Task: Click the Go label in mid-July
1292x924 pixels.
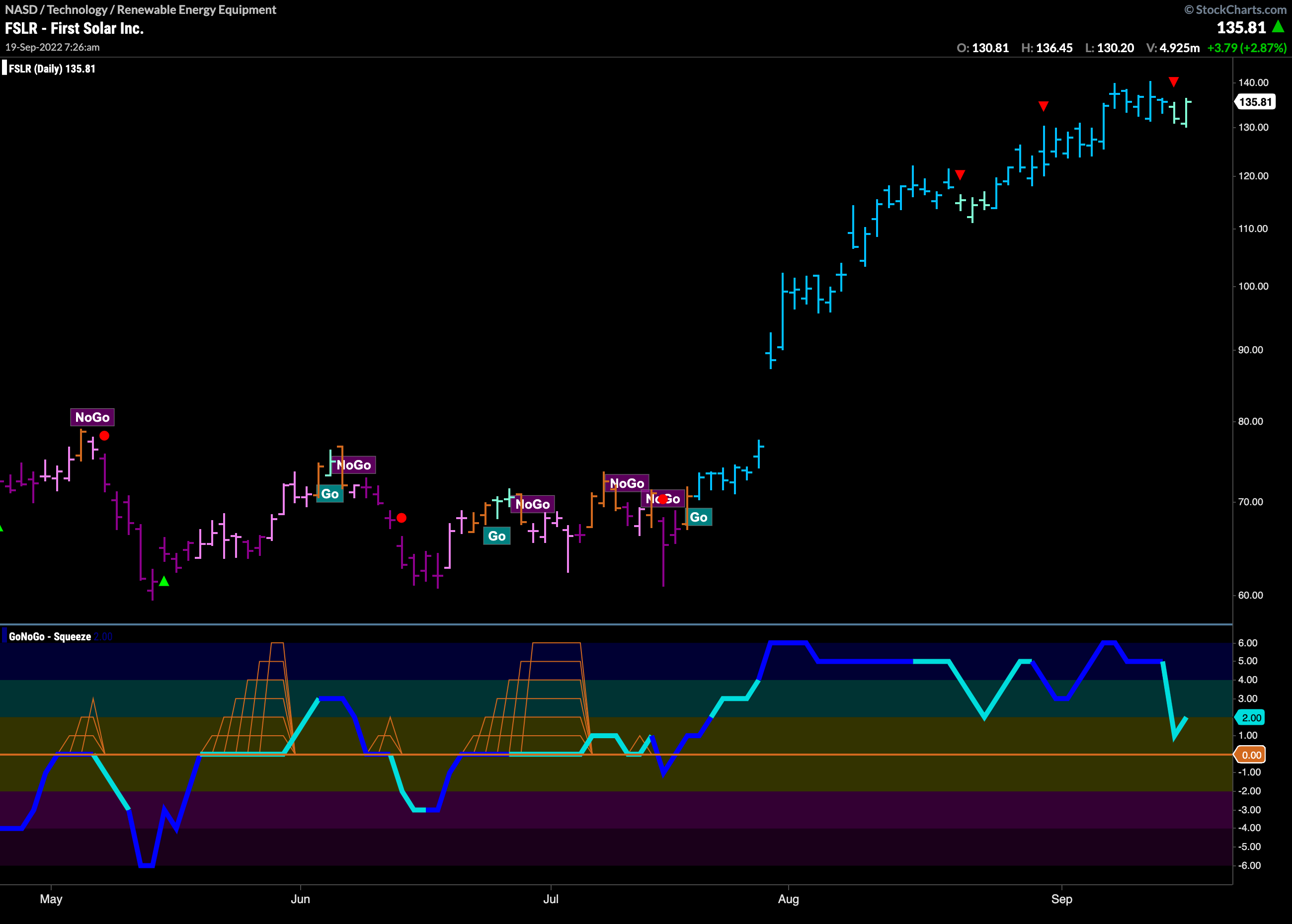Action: tap(698, 517)
